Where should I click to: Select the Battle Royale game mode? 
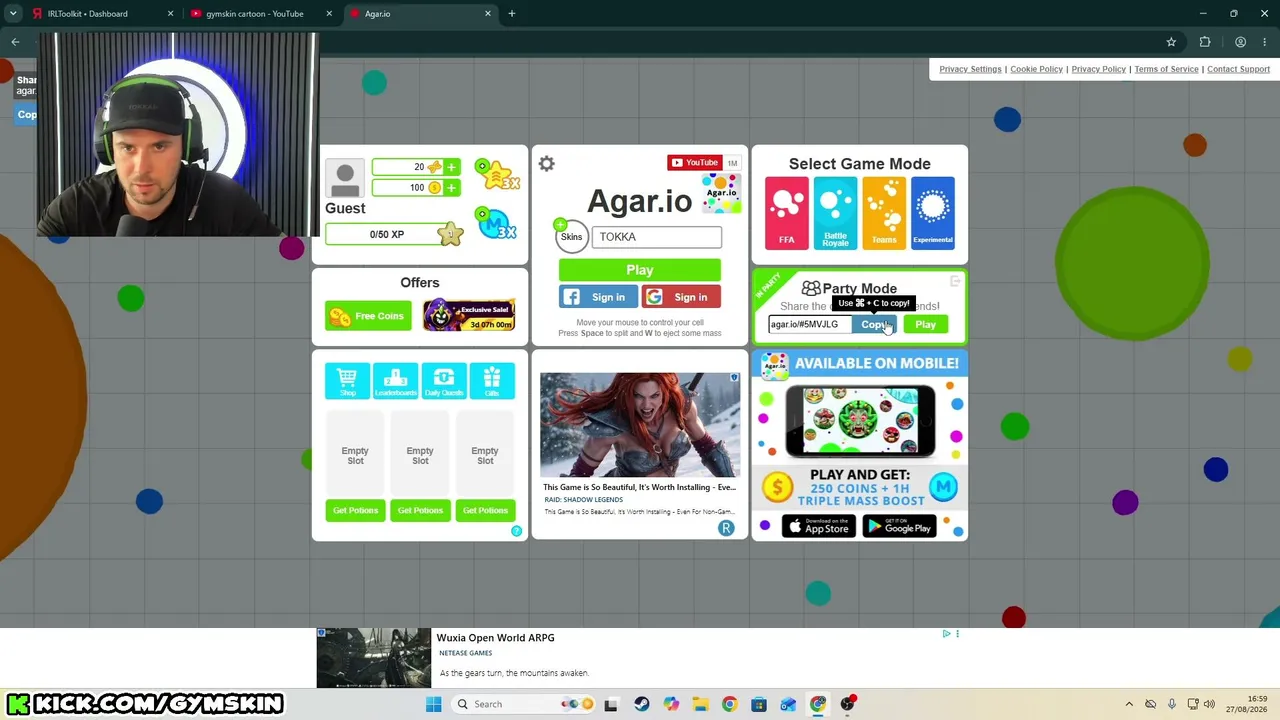coord(835,212)
